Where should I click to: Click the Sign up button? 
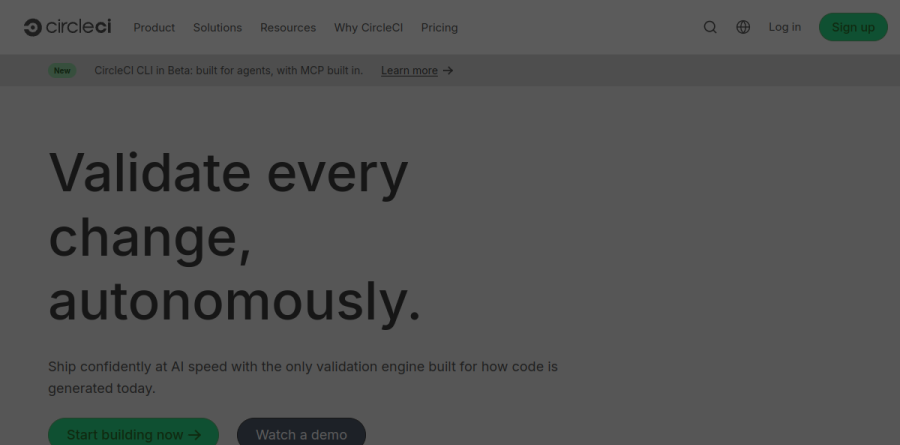coord(853,27)
